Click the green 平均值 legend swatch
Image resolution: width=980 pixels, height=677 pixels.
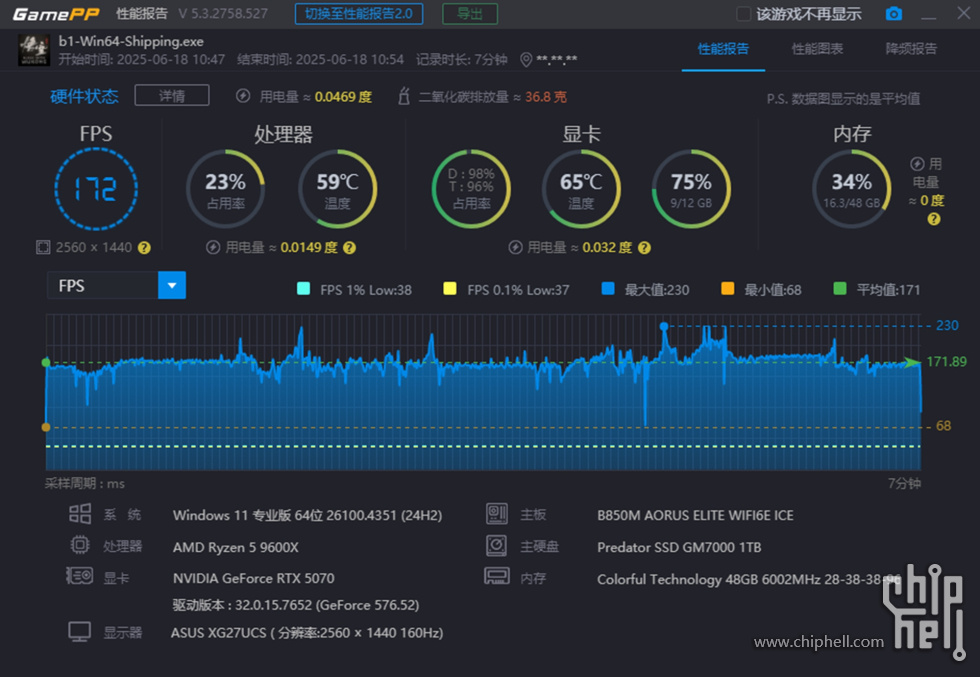click(x=840, y=288)
